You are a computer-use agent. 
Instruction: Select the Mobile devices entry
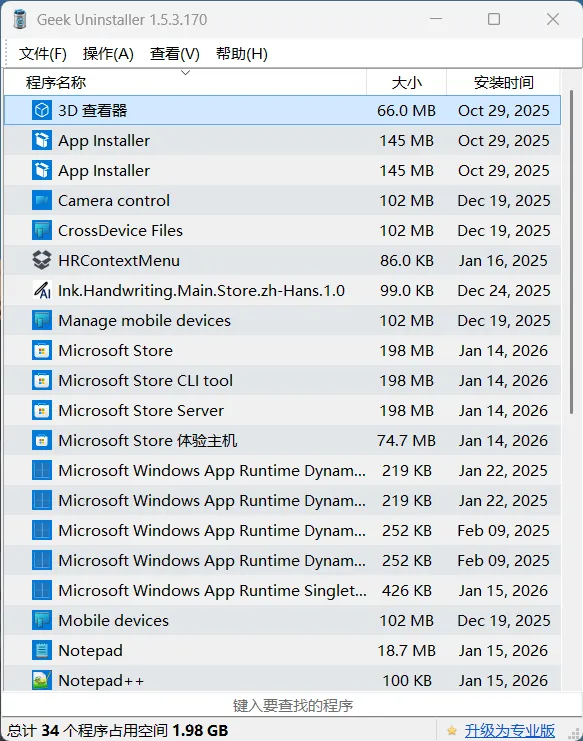(x=283, y=620)
